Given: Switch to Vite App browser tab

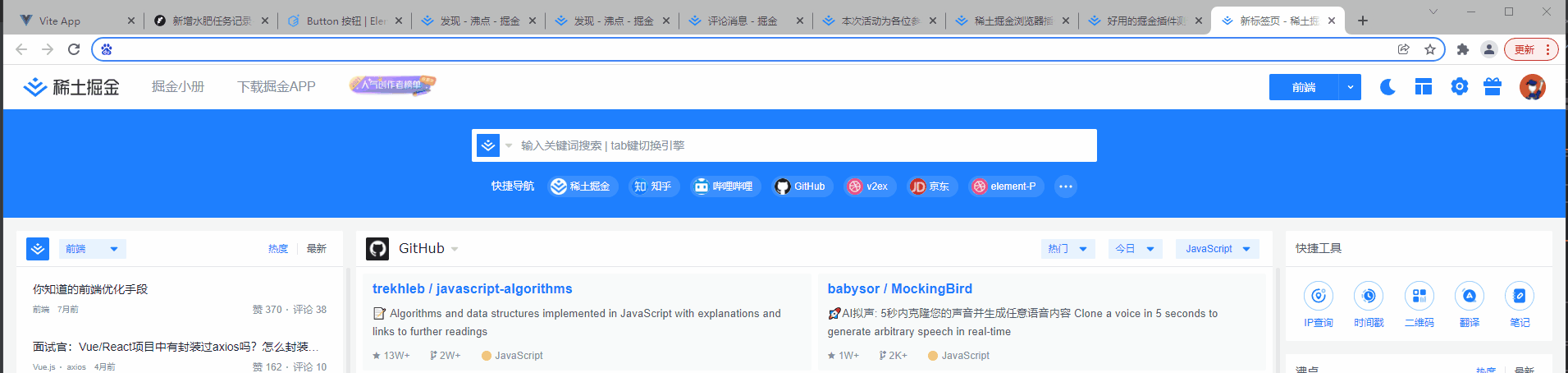Looking at the screenshot, I should (x=72, y=21).
